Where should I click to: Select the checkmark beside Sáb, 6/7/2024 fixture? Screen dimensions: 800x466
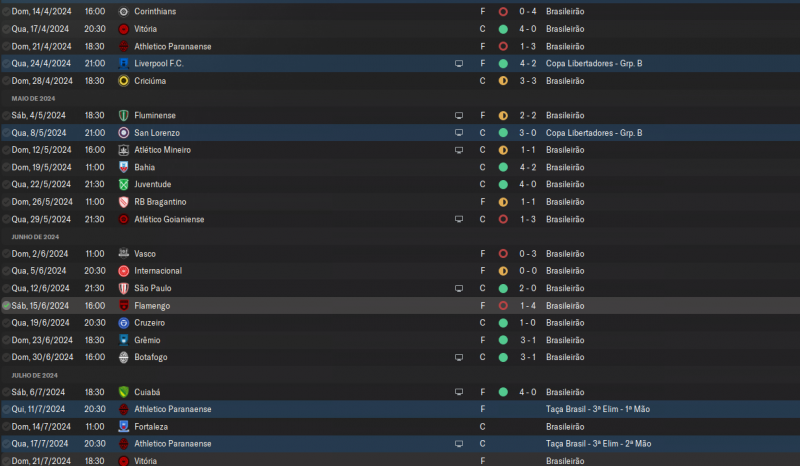coord(6,391)
